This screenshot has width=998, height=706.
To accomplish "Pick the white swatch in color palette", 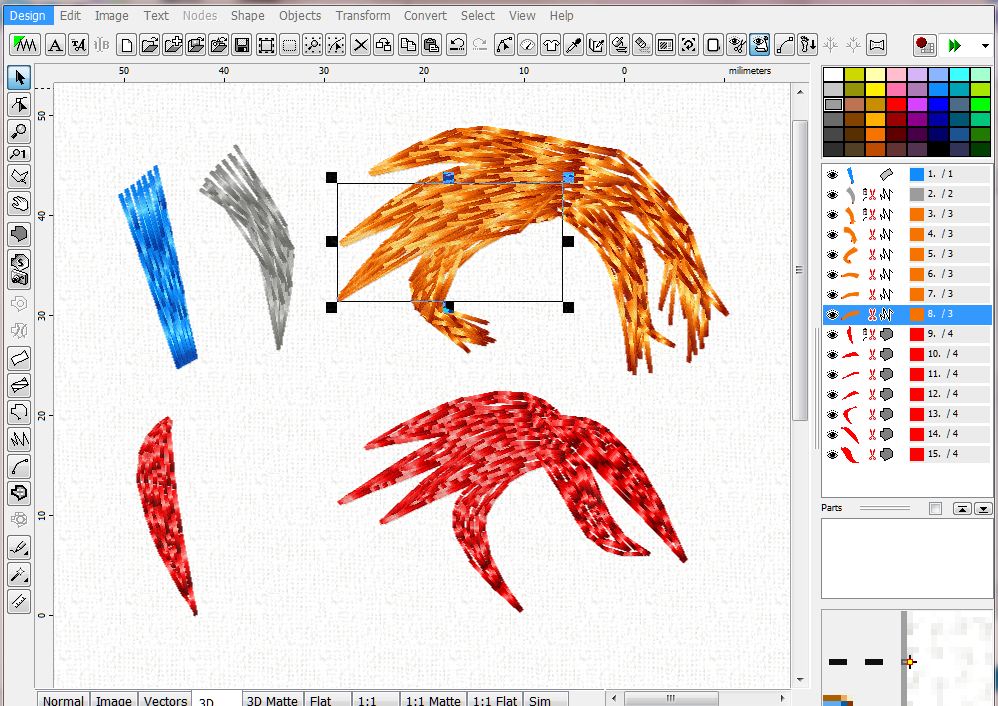I will coord(833,75).
